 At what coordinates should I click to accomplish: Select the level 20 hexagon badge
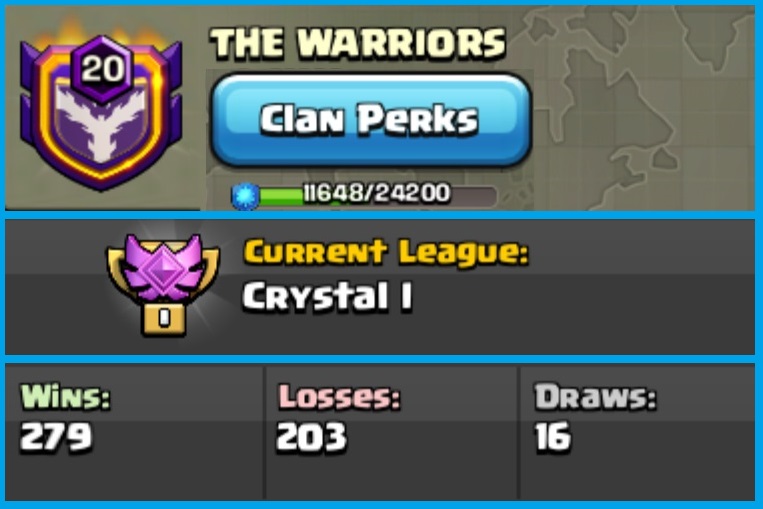(102, 68)
